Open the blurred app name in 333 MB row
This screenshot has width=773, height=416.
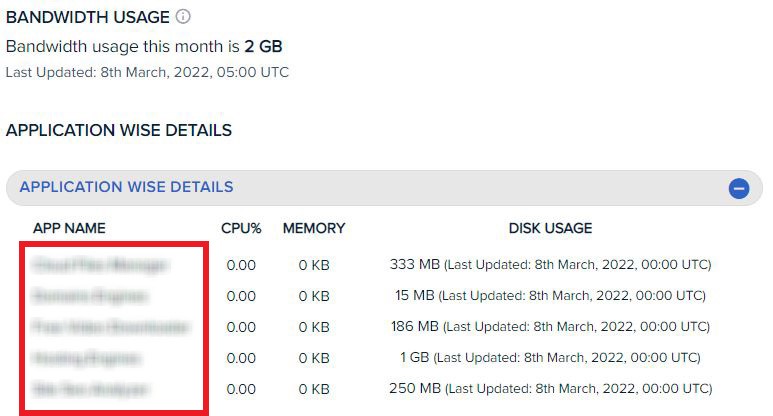point(100,265)
